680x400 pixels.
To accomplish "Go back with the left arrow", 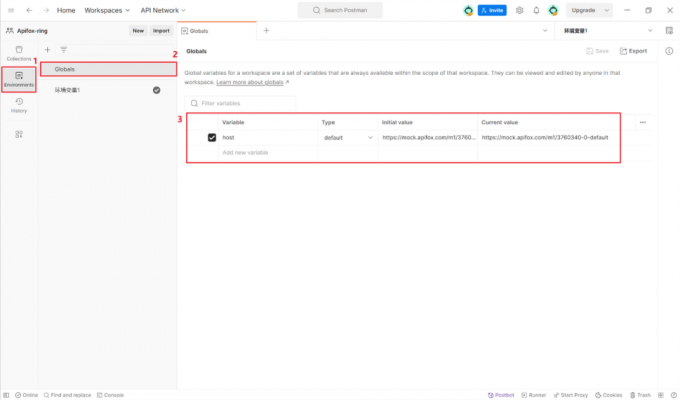I will pos(29,10).
